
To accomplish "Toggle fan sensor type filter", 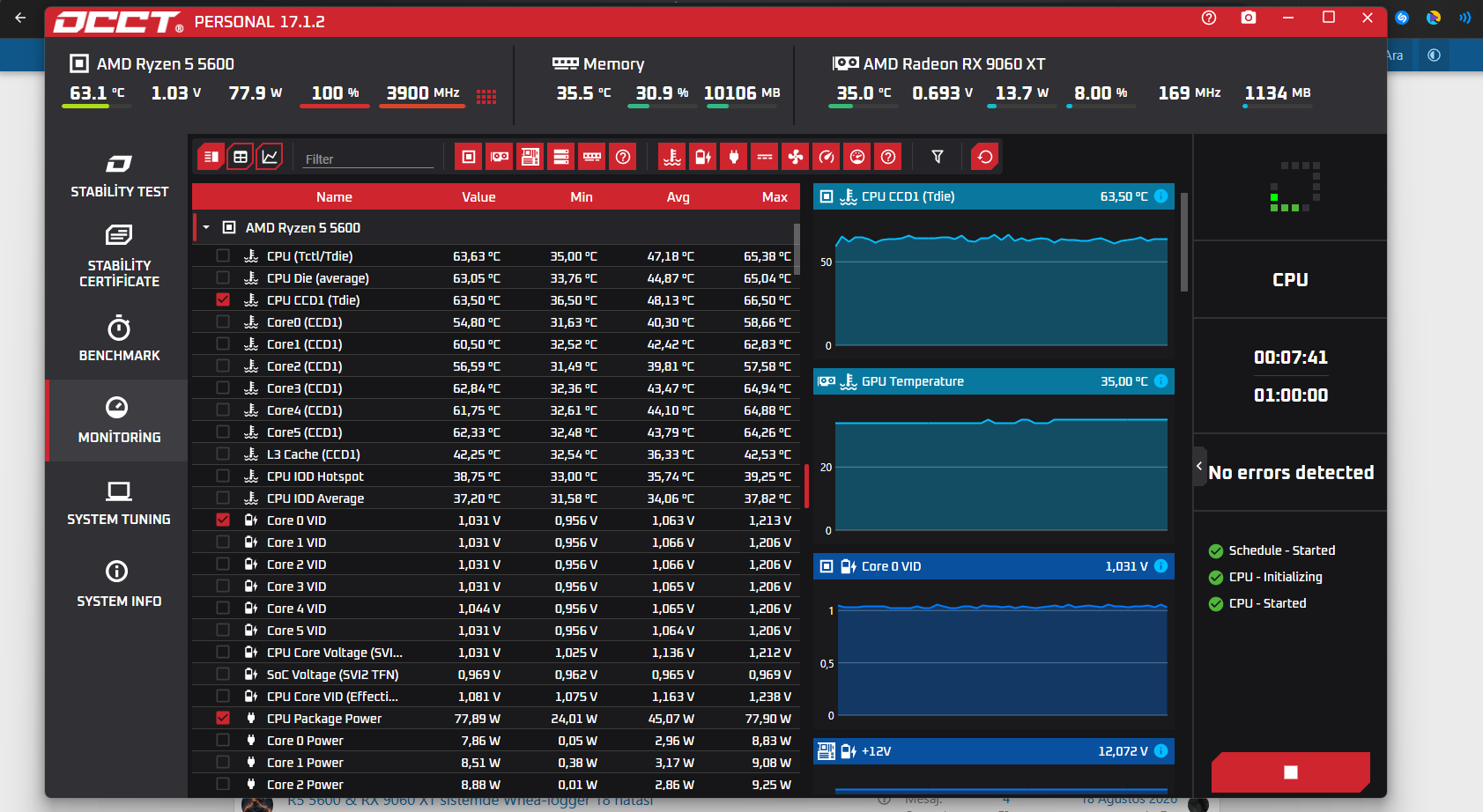I will pyautogui.click(x=796, y=157).
